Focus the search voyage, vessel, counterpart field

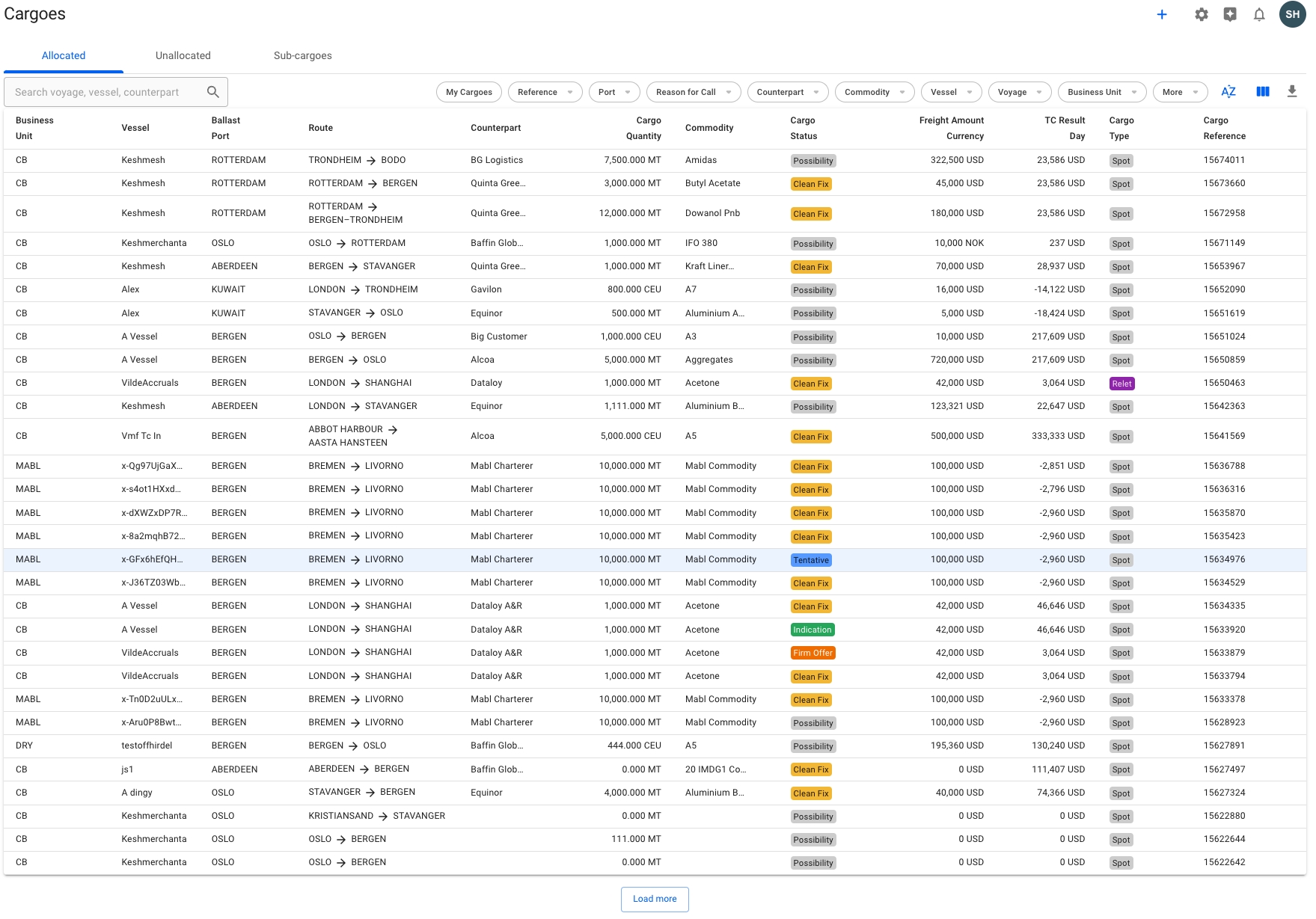point(105,92)
